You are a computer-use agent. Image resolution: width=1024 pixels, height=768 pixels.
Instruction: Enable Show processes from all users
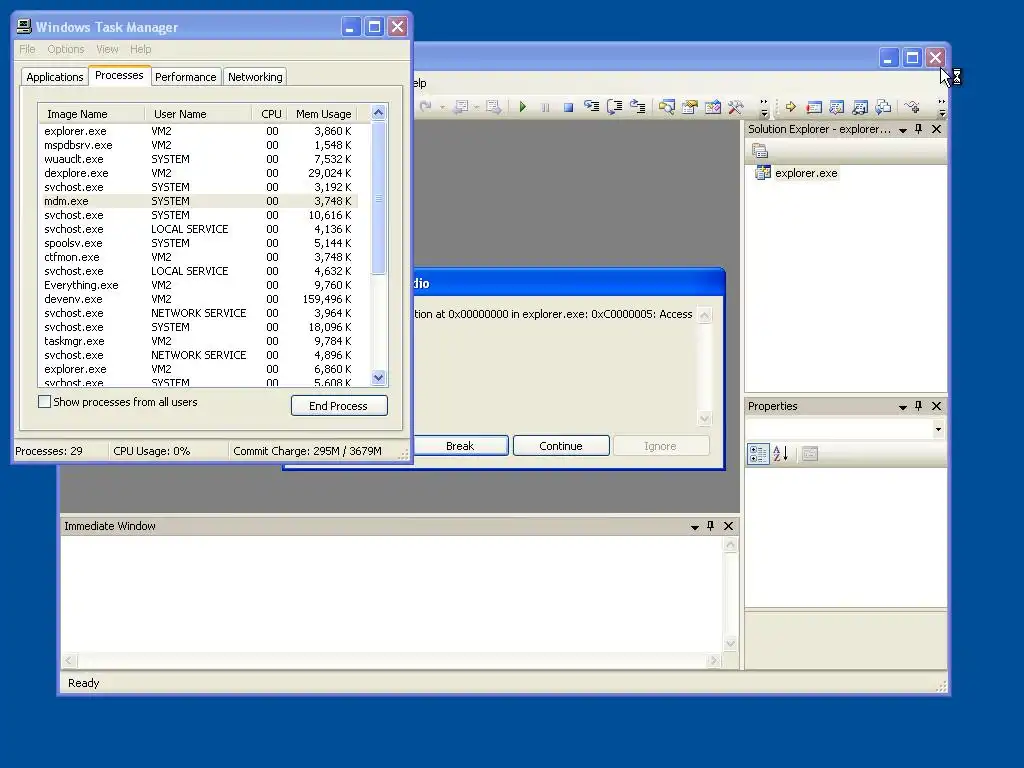(x=44, y=402)
